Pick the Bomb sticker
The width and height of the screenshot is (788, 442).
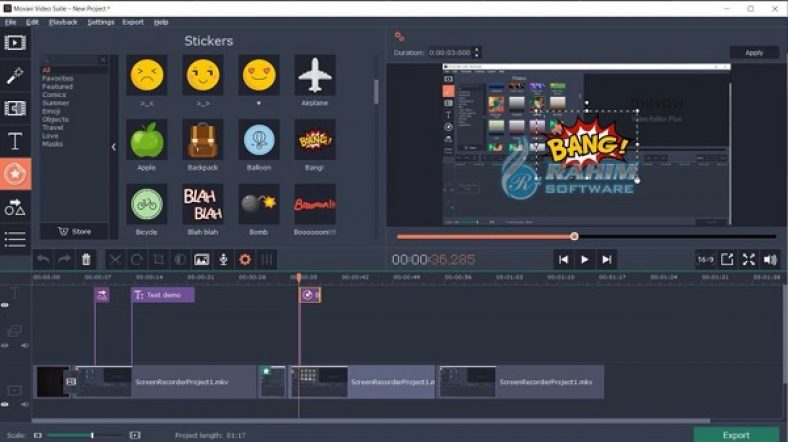tap(259, 204)
